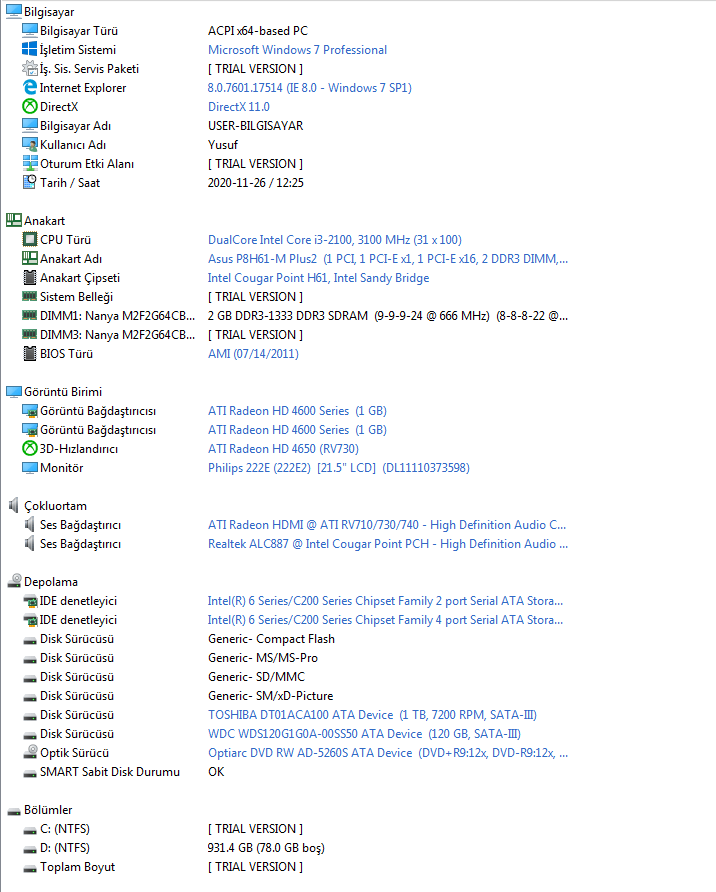Click the 3D-Hızlandırıcı icon
The height and width of the screenshot is (892, 716).
click(30, 448)
